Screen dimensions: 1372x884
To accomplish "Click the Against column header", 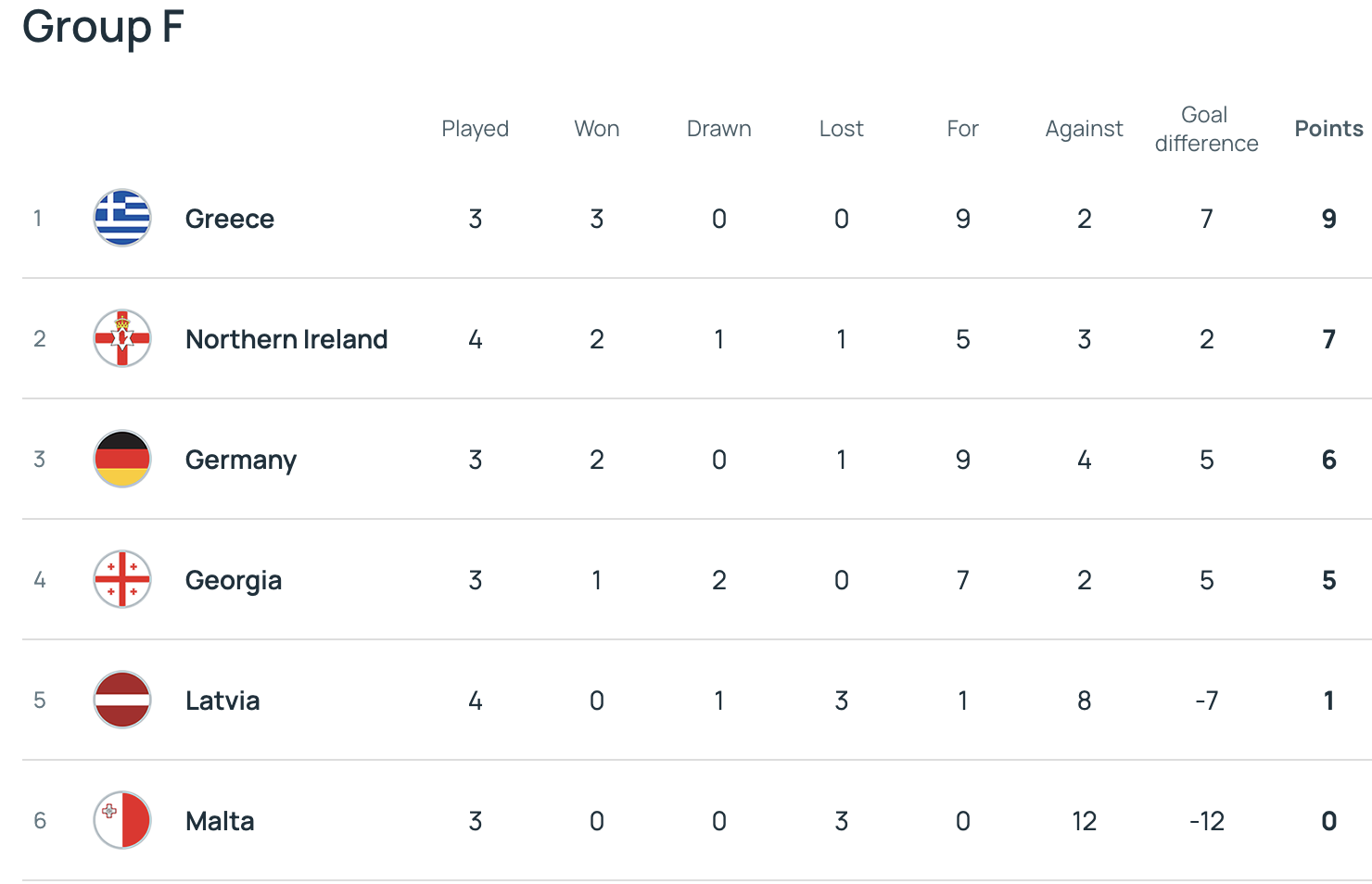I will 1084,129.
